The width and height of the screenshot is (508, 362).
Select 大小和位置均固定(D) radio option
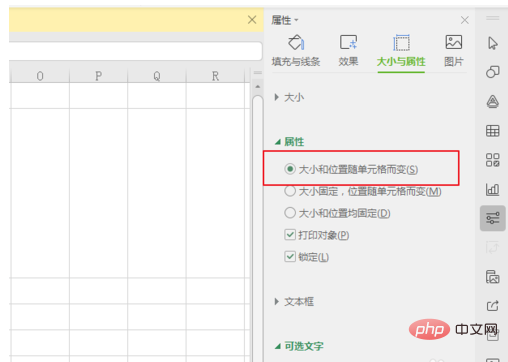337,213
